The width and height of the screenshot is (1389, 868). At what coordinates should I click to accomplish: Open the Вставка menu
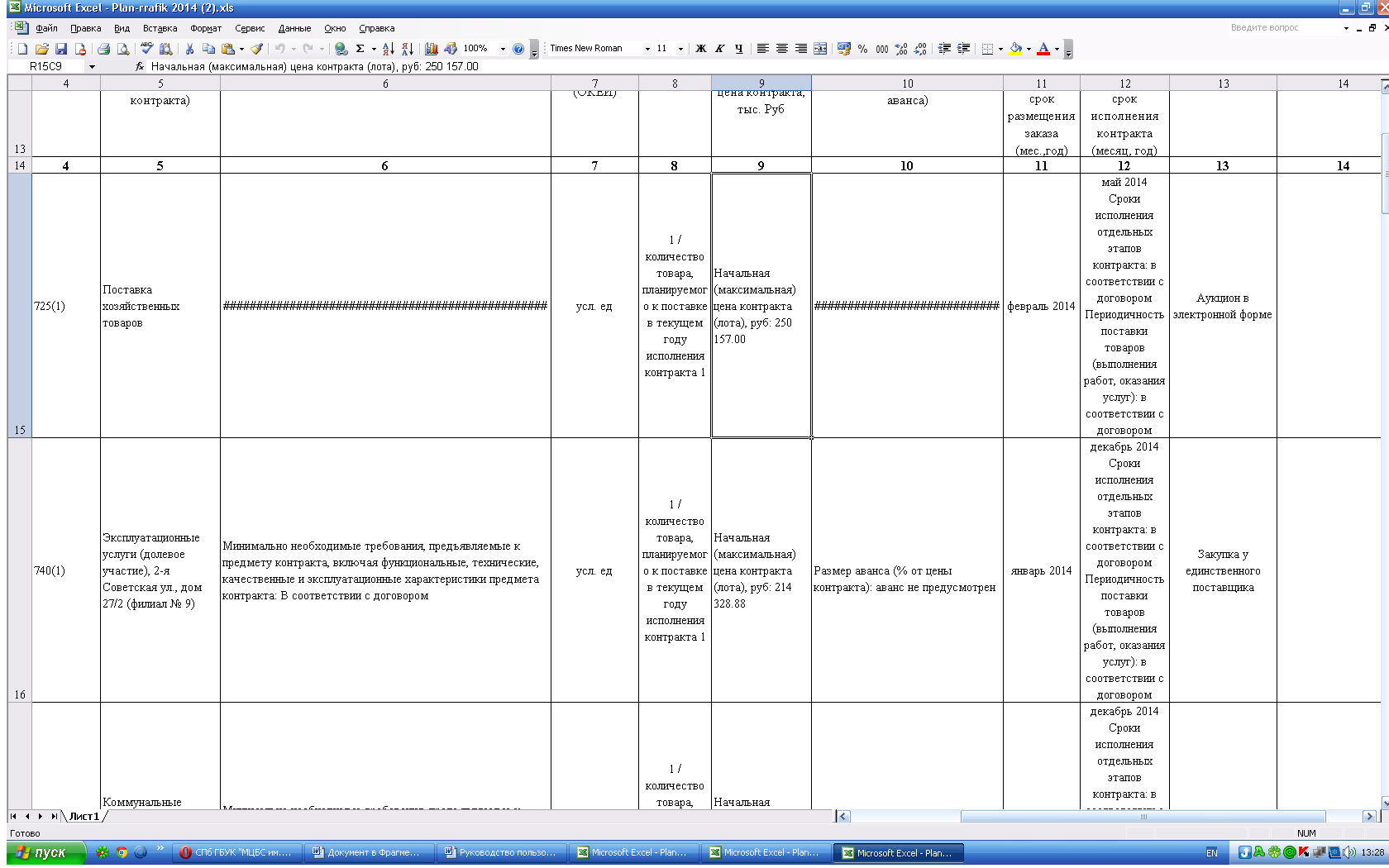(x=160, y=28)
